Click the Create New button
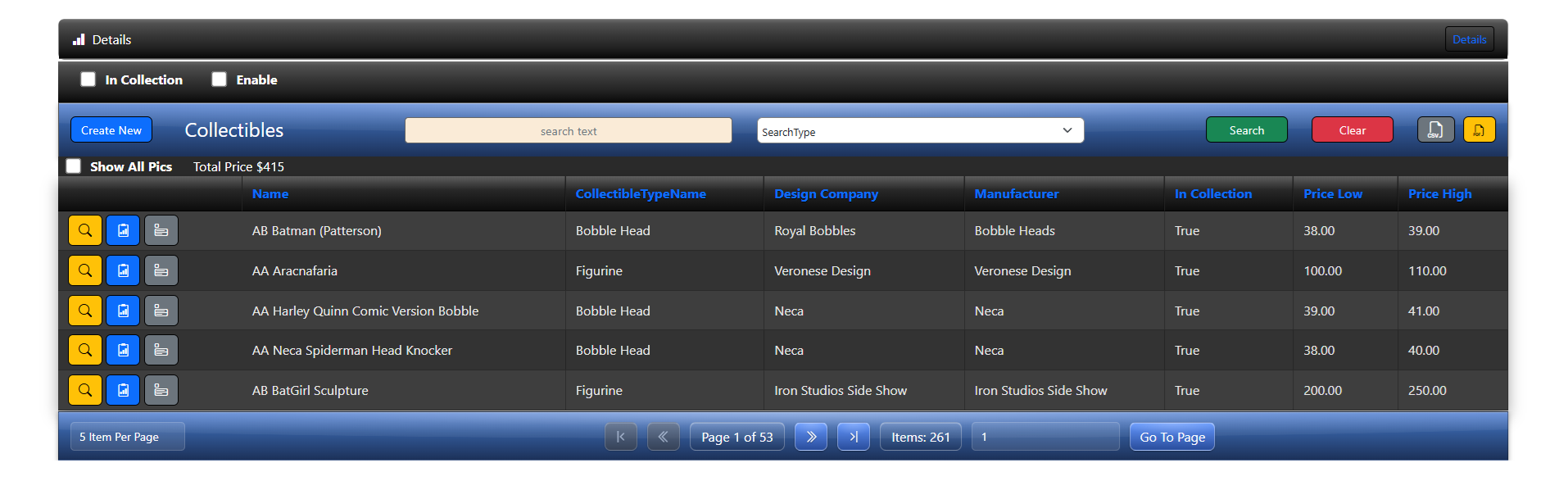1568x481 pixels. [111, 130]
